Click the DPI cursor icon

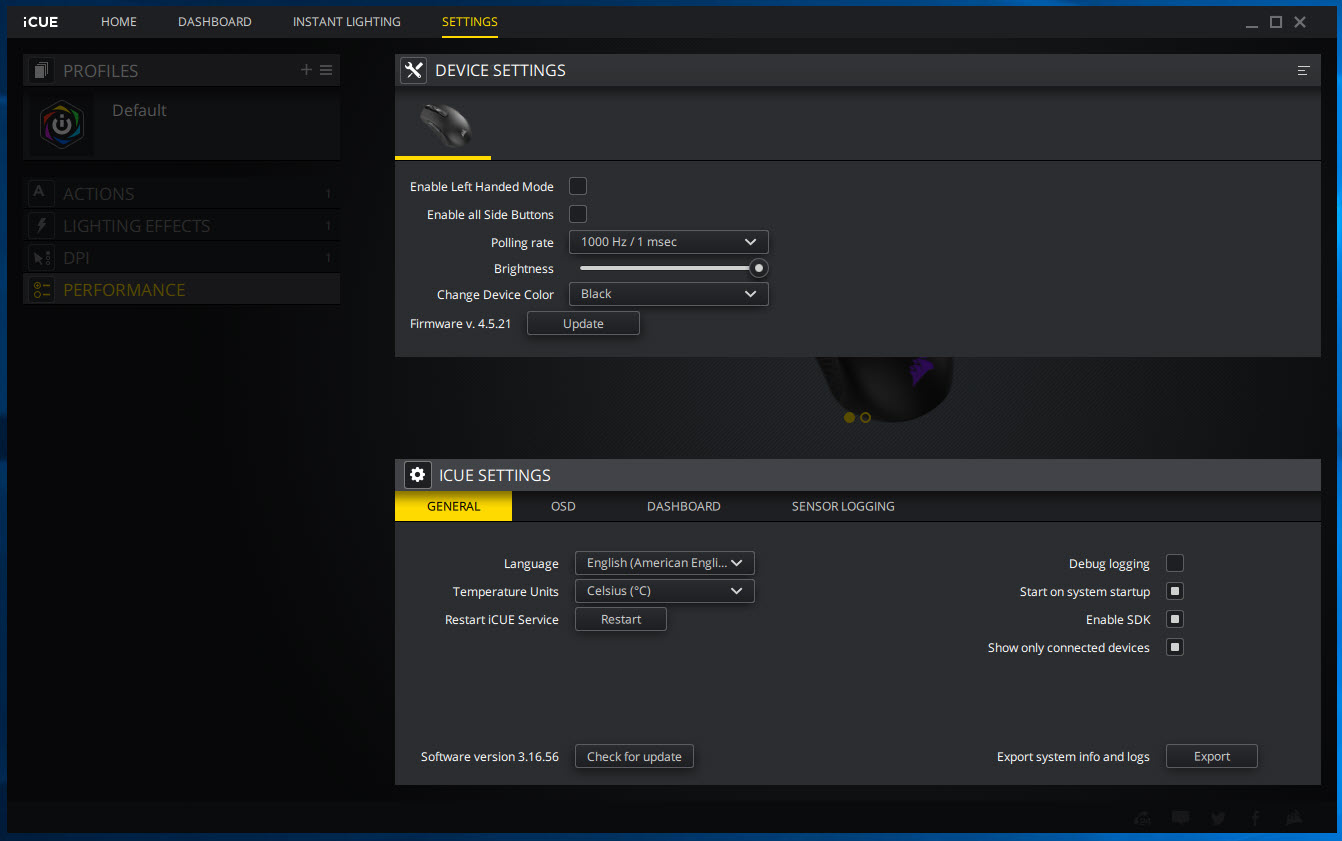pyautogui.click(x=41, y=257)
